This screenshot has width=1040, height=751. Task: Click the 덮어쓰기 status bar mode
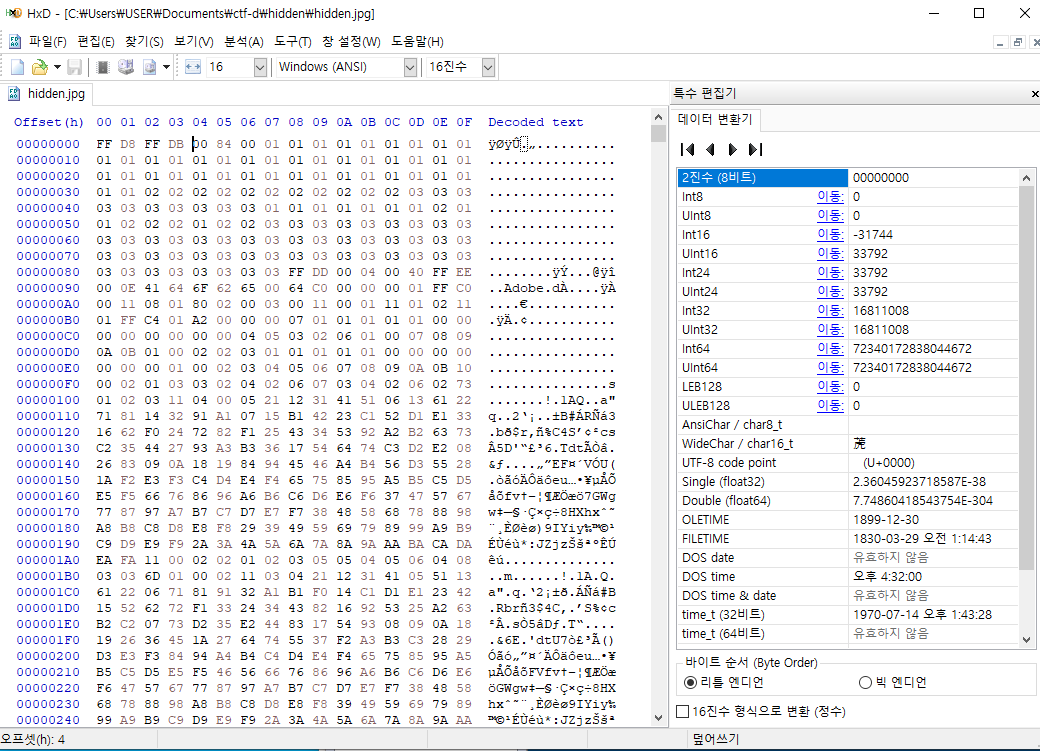(716, 739)
